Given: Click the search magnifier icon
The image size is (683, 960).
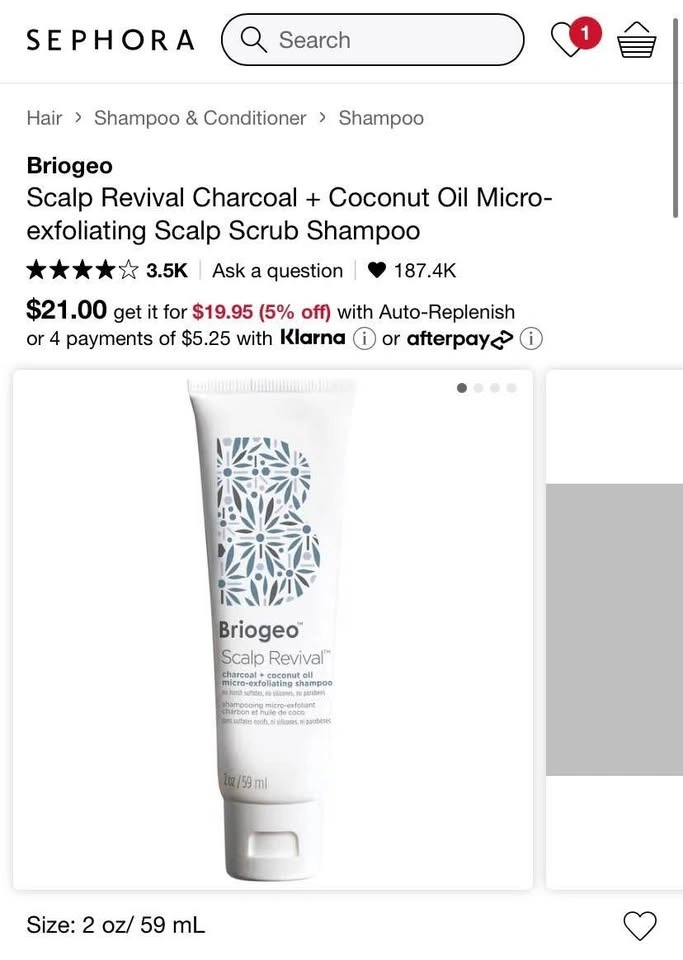Looking at the screenshot, I should [253, 40].
